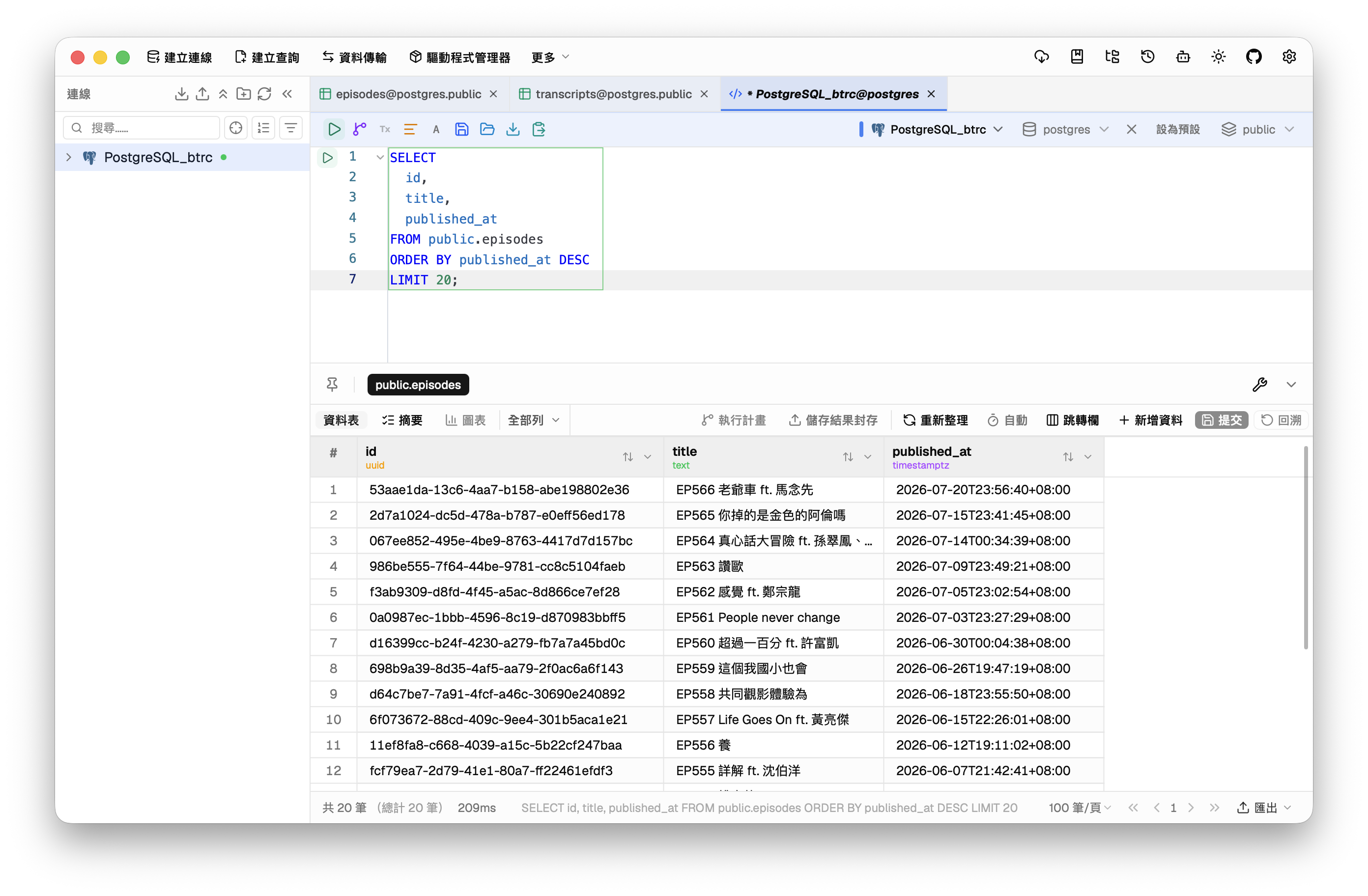This screenshot has width=1368, height=896.
Task: Open 100 筆/頁 page size dropdown
Action: click(x=1080, y=808)
